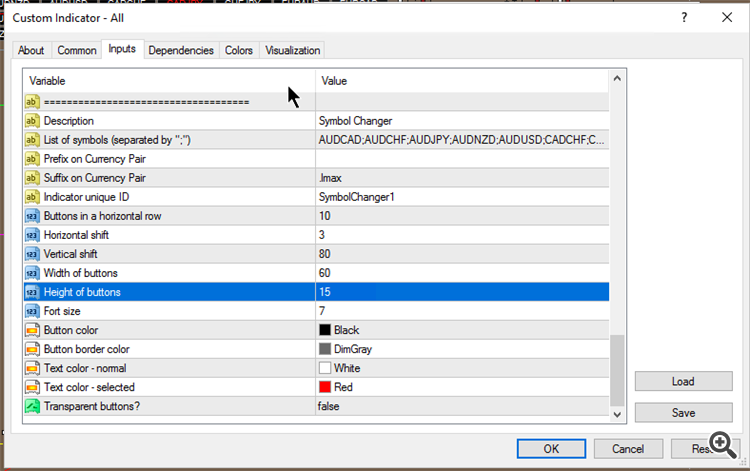Click the integer icon beside Horizontal shift
This screenshot has height=471, width=750.
tap(32, 235)
